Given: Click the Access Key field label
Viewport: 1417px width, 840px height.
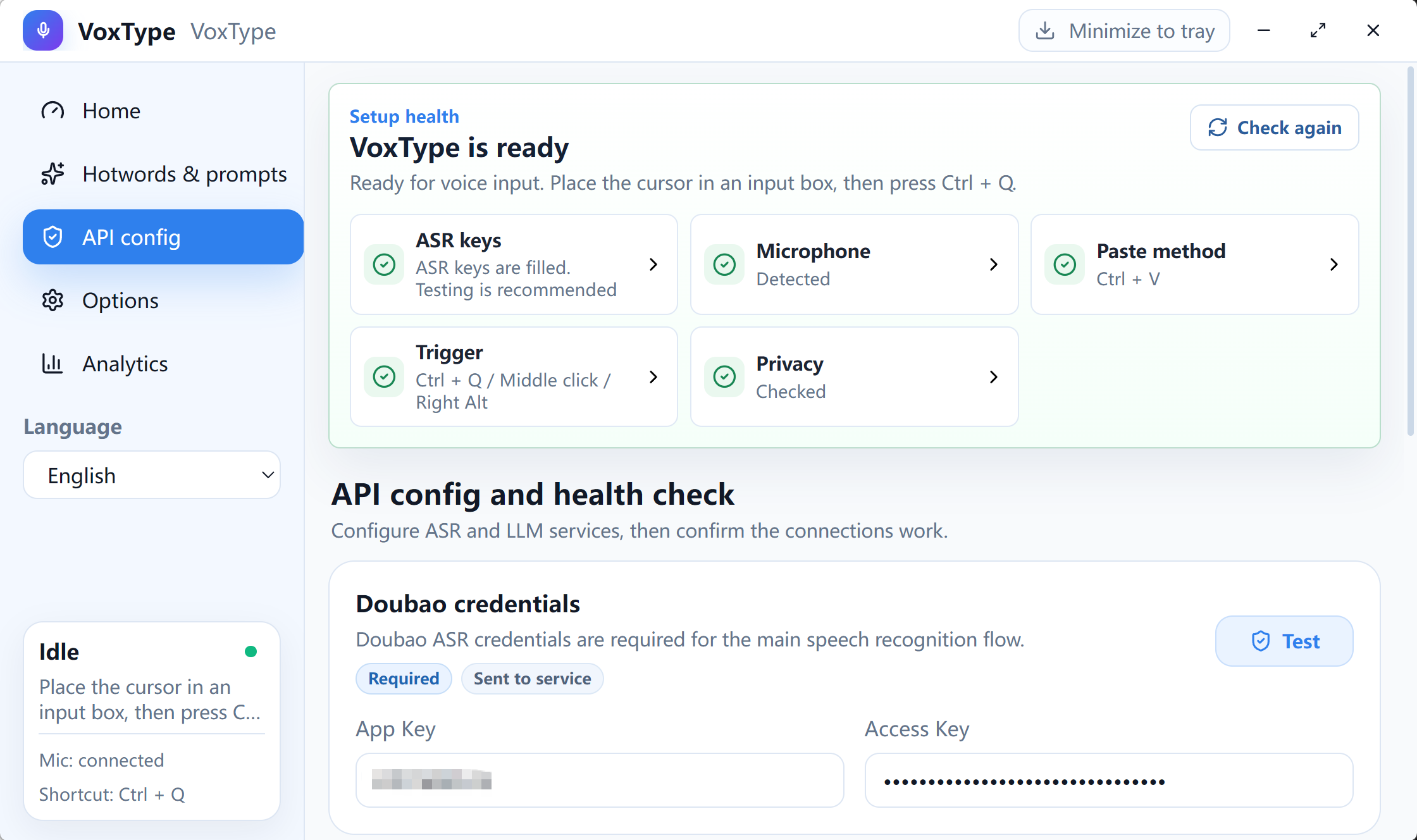Looking at the screenshot, I should pos(917,729).
